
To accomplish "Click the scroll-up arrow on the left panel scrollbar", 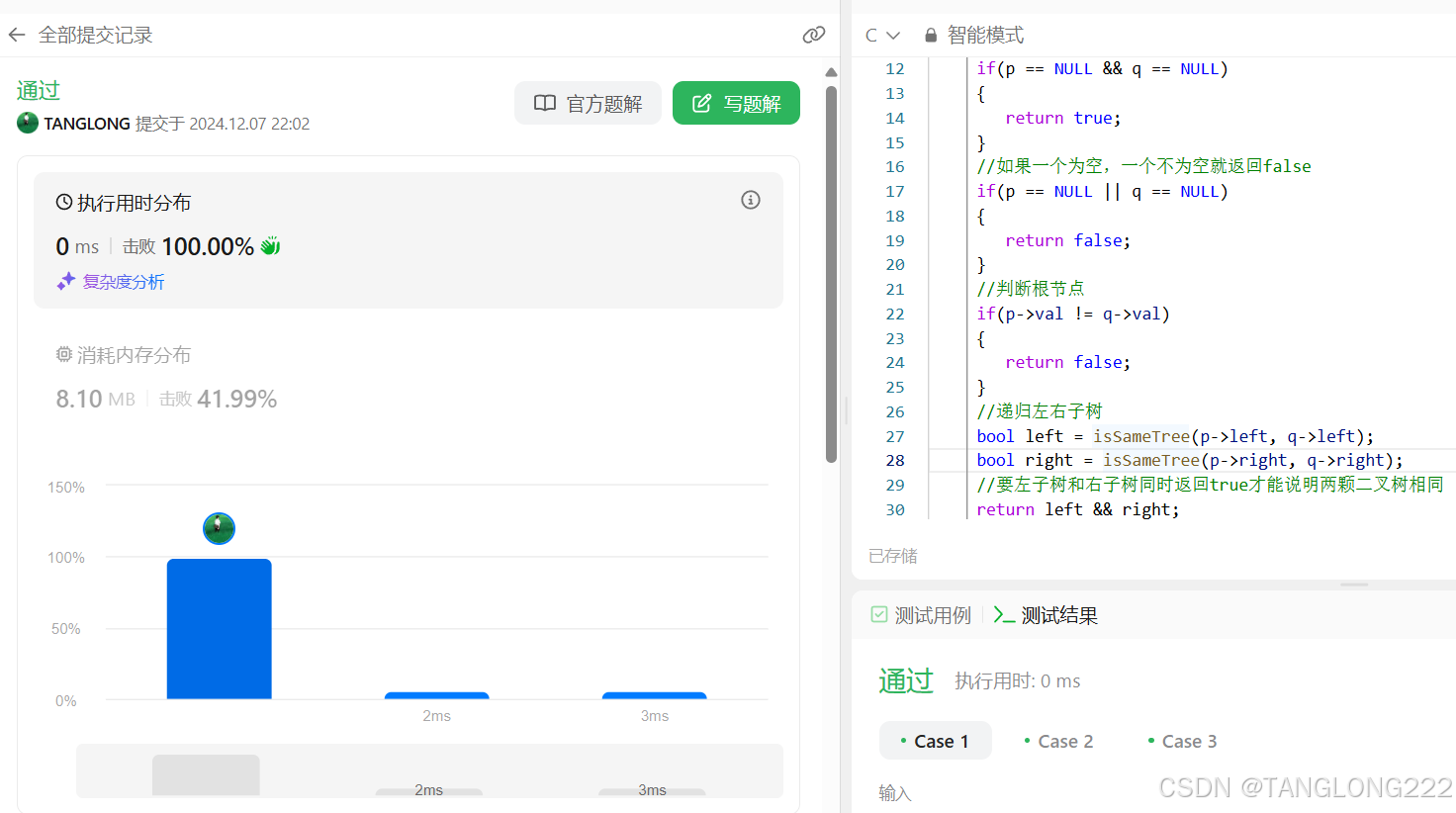I will [832, 72].
